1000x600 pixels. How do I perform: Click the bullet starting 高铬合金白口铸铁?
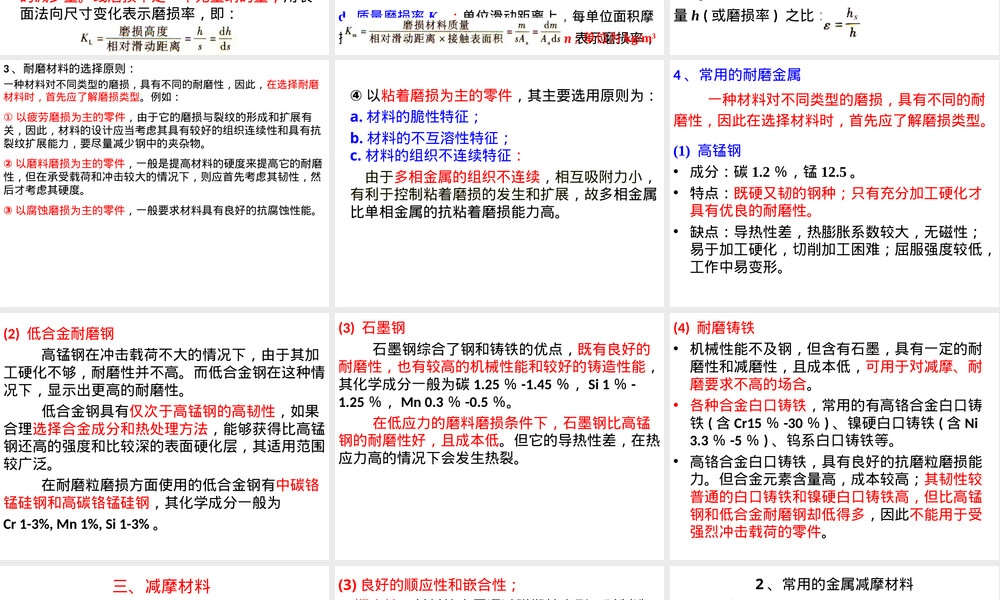(x=828, y=497)
